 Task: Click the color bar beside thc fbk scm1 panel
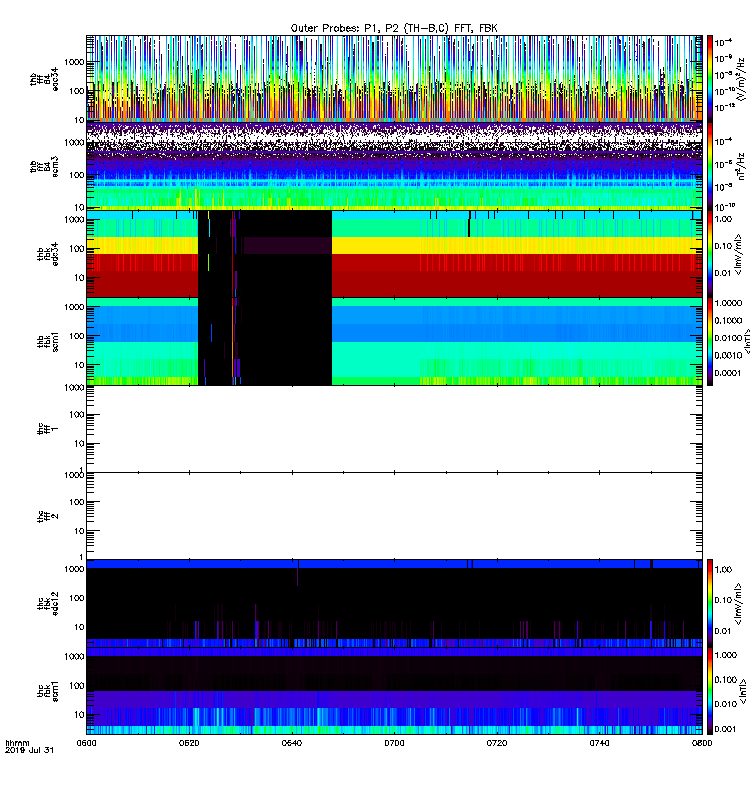tap(710, 691)
